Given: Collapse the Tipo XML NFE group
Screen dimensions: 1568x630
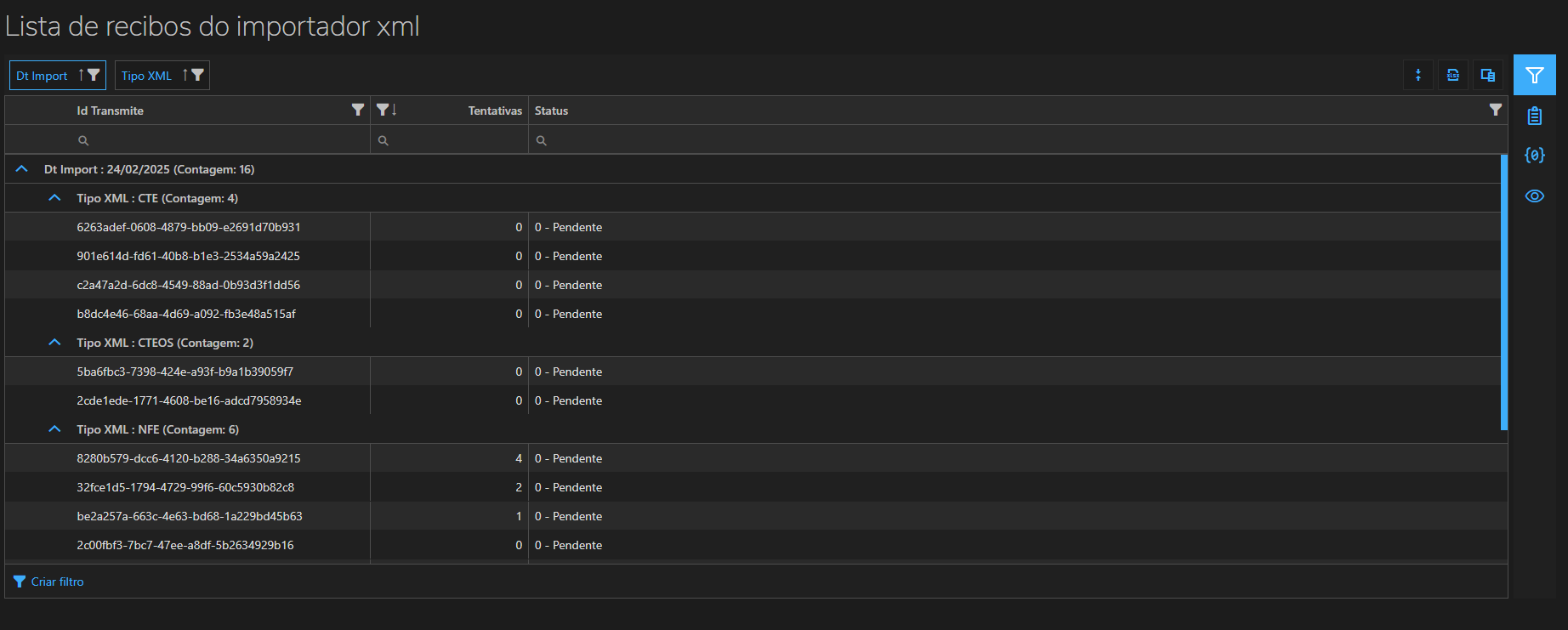Looking at the screenshot, I should (55, 429).
